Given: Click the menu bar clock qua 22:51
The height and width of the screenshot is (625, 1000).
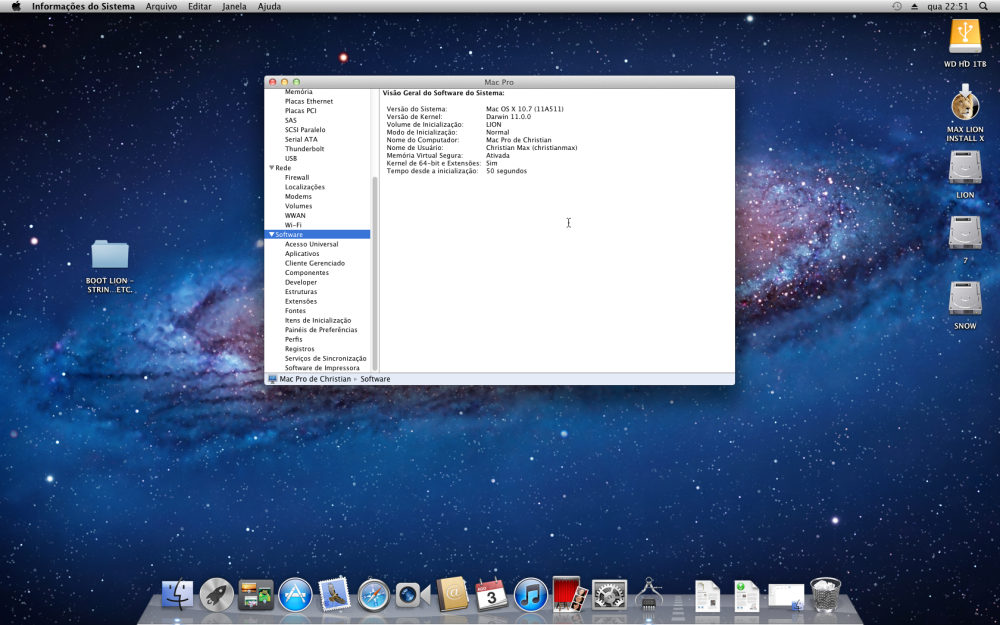Looking at the screenshot, I should (948, 6).
